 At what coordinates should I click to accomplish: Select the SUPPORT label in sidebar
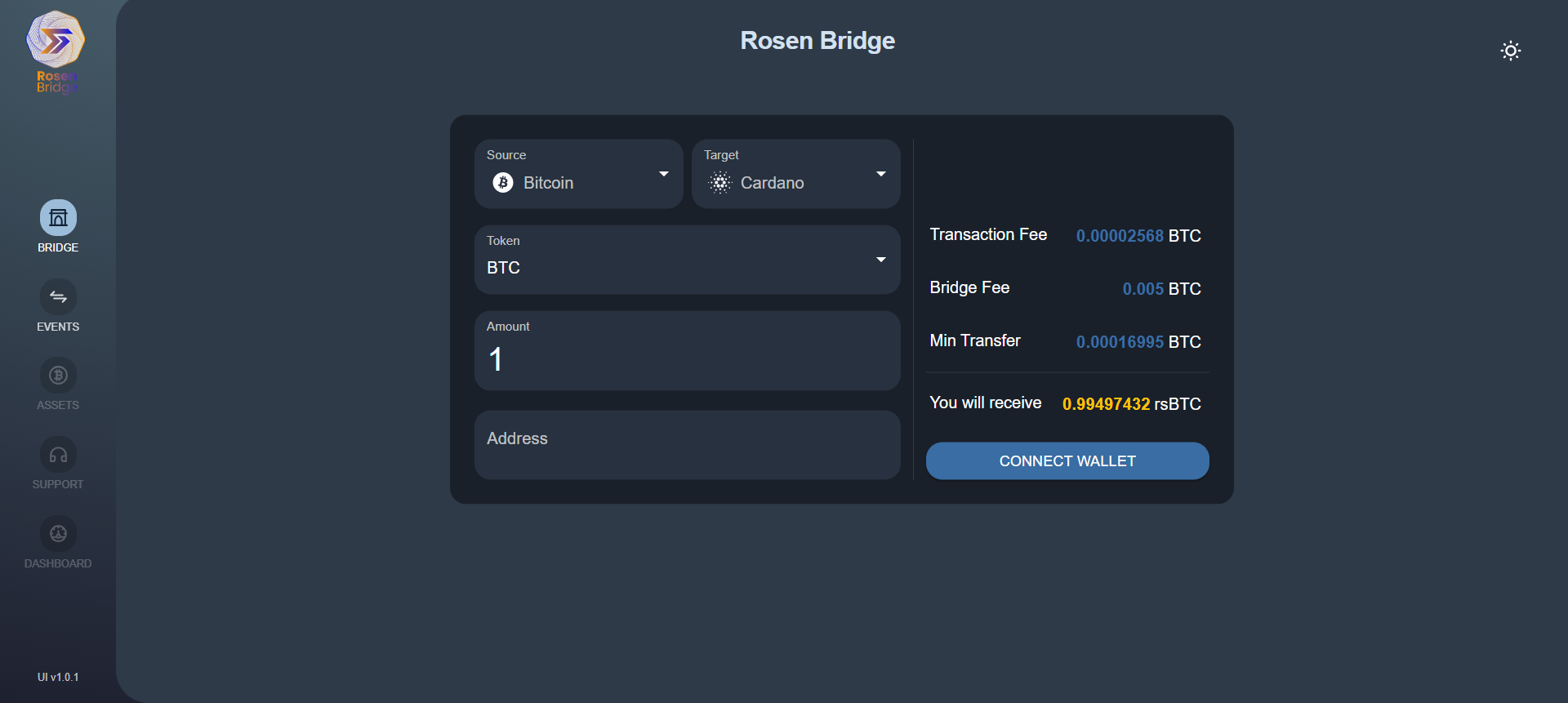pyautogui.click(x=58, y=484)
